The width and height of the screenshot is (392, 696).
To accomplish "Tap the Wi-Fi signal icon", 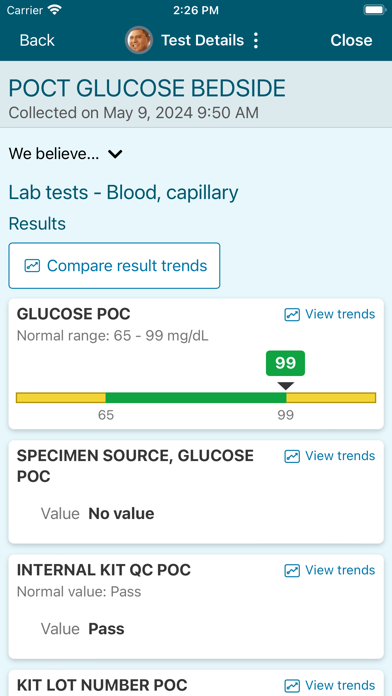I will click(x=55, y=10).
